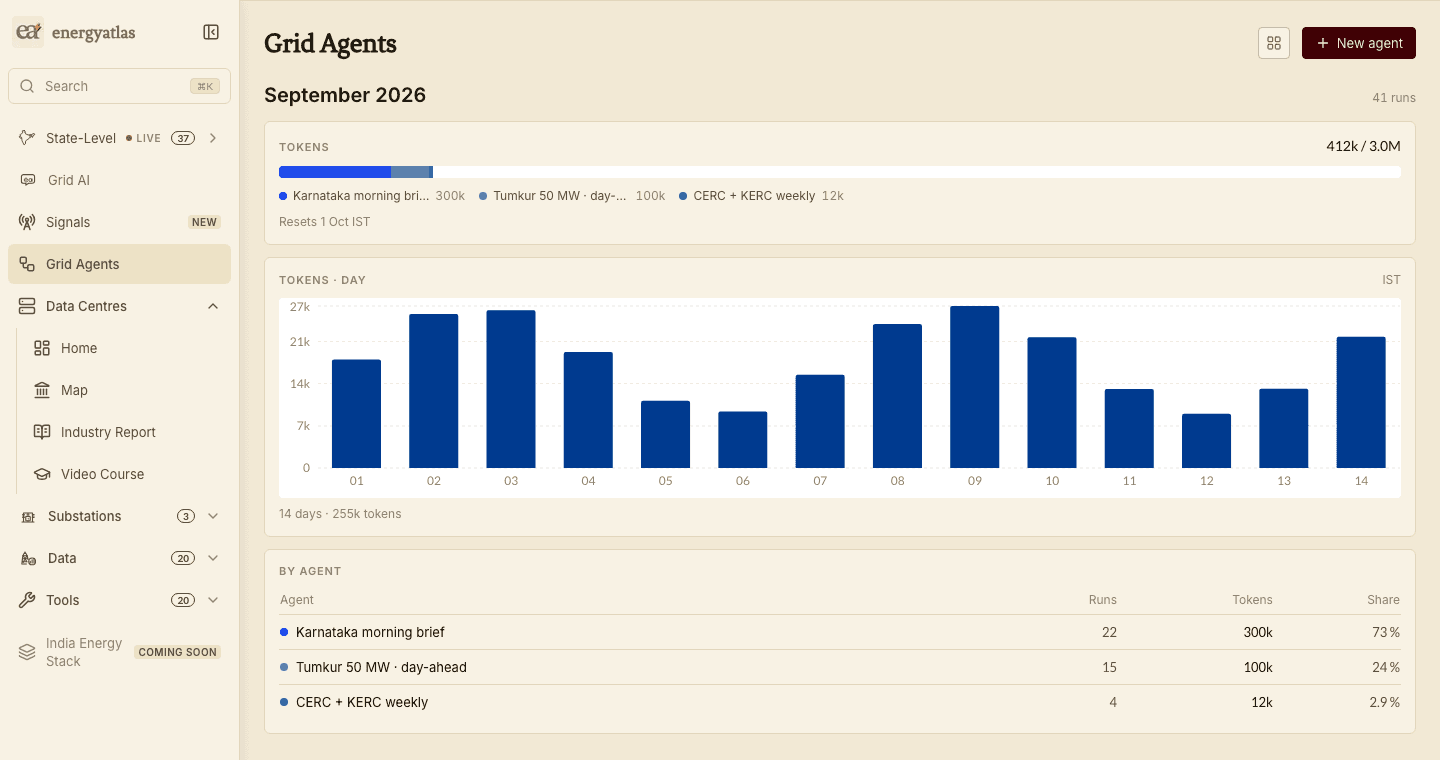The width and height of the screenshot is (1440, 760).
Task: Click the 37 count badge on State-Level
Action: tap(182, 138)
